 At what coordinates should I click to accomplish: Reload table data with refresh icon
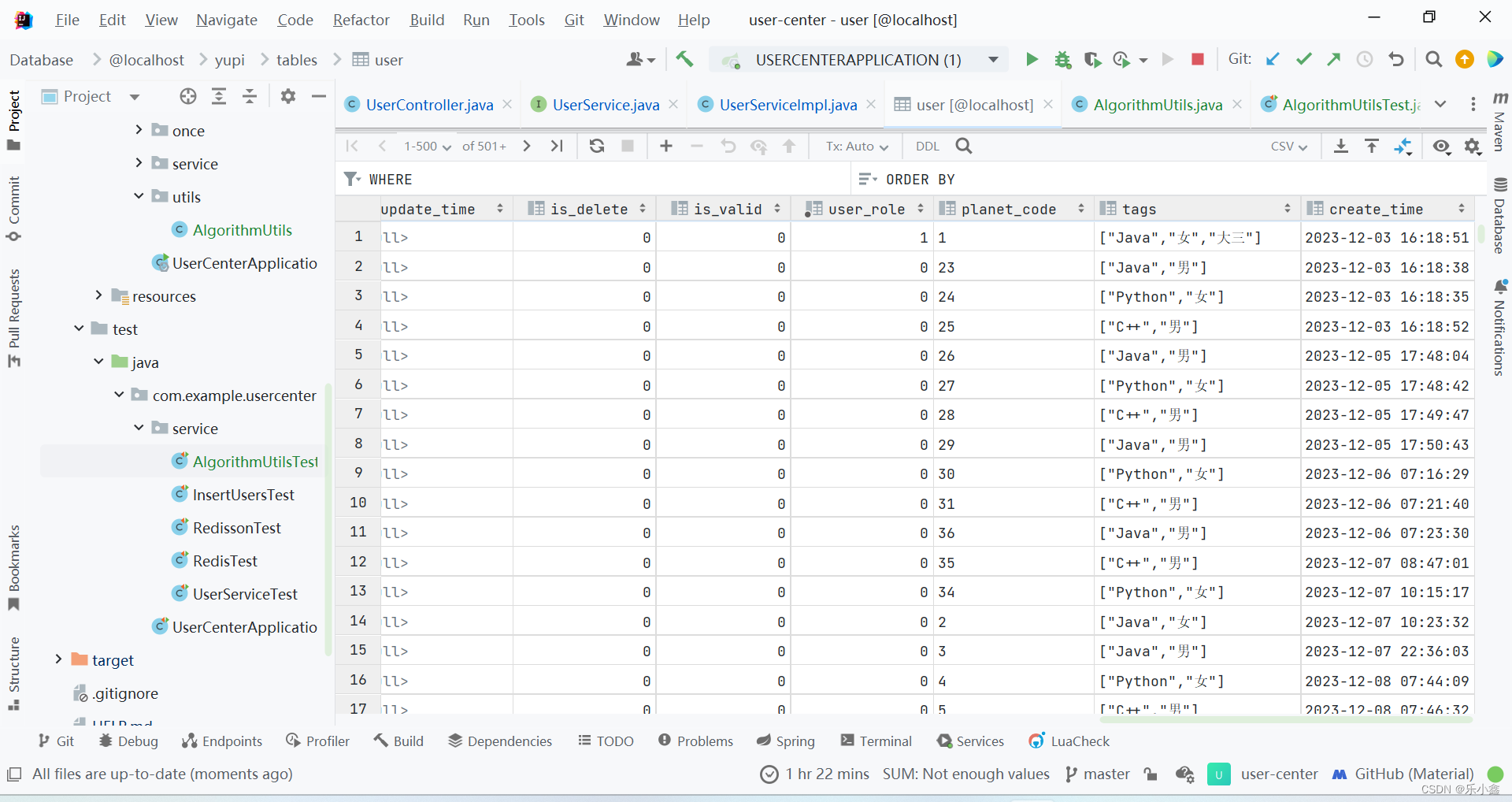597,146
